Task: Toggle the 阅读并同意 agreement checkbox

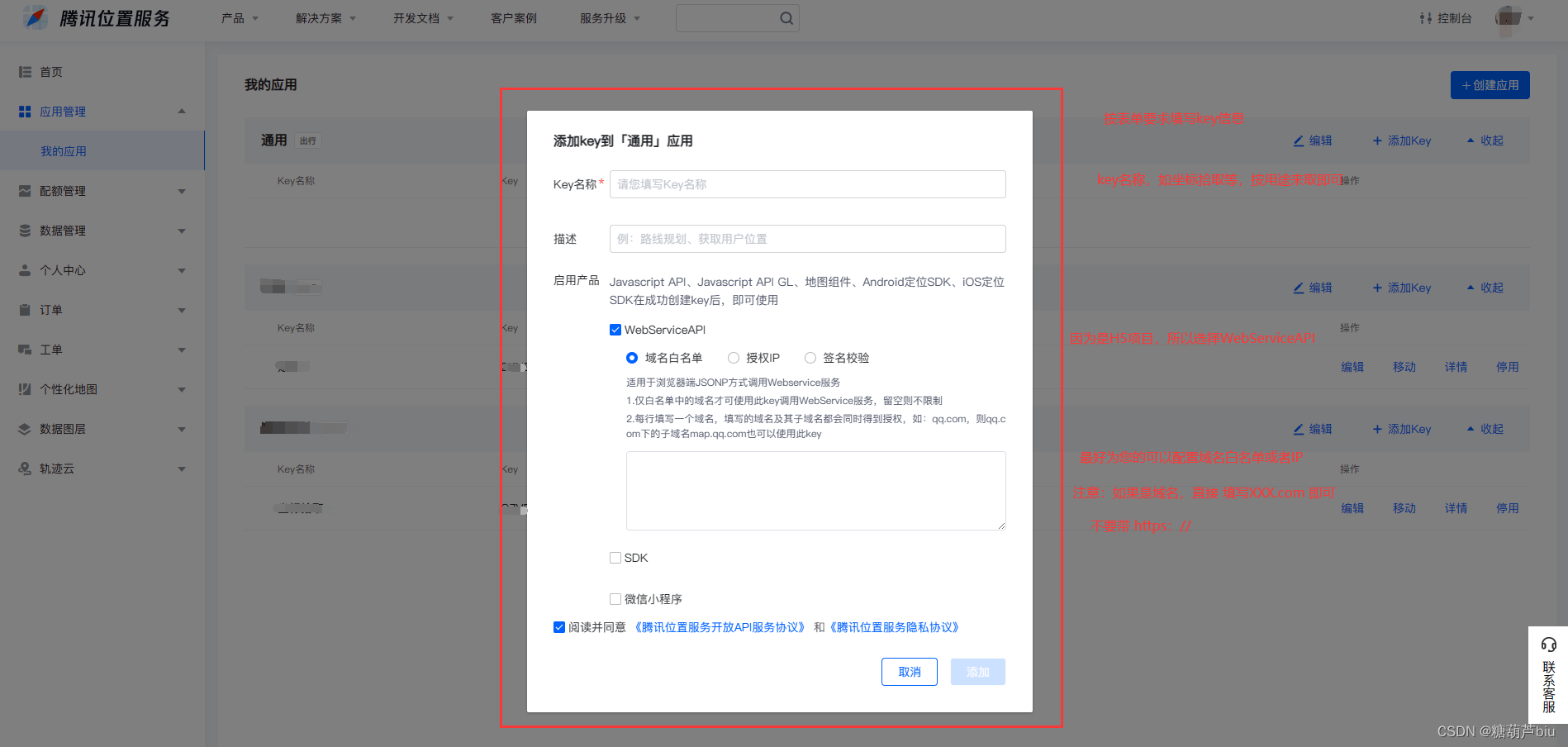Action: click(x=559, y=627)
